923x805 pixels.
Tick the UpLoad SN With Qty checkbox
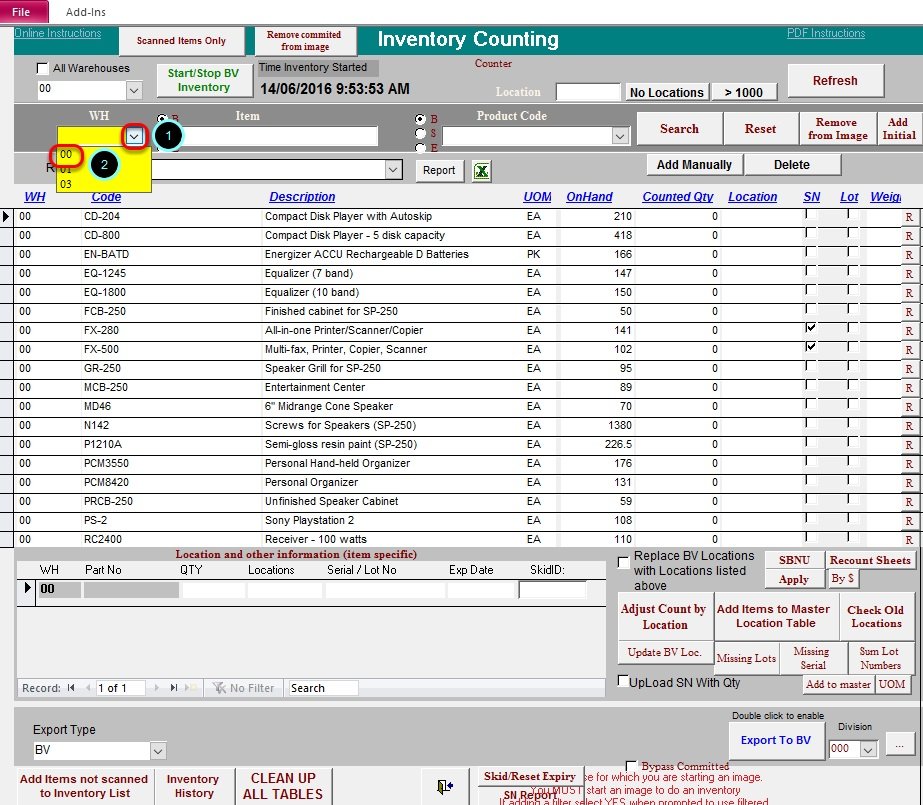coord(624,682)
